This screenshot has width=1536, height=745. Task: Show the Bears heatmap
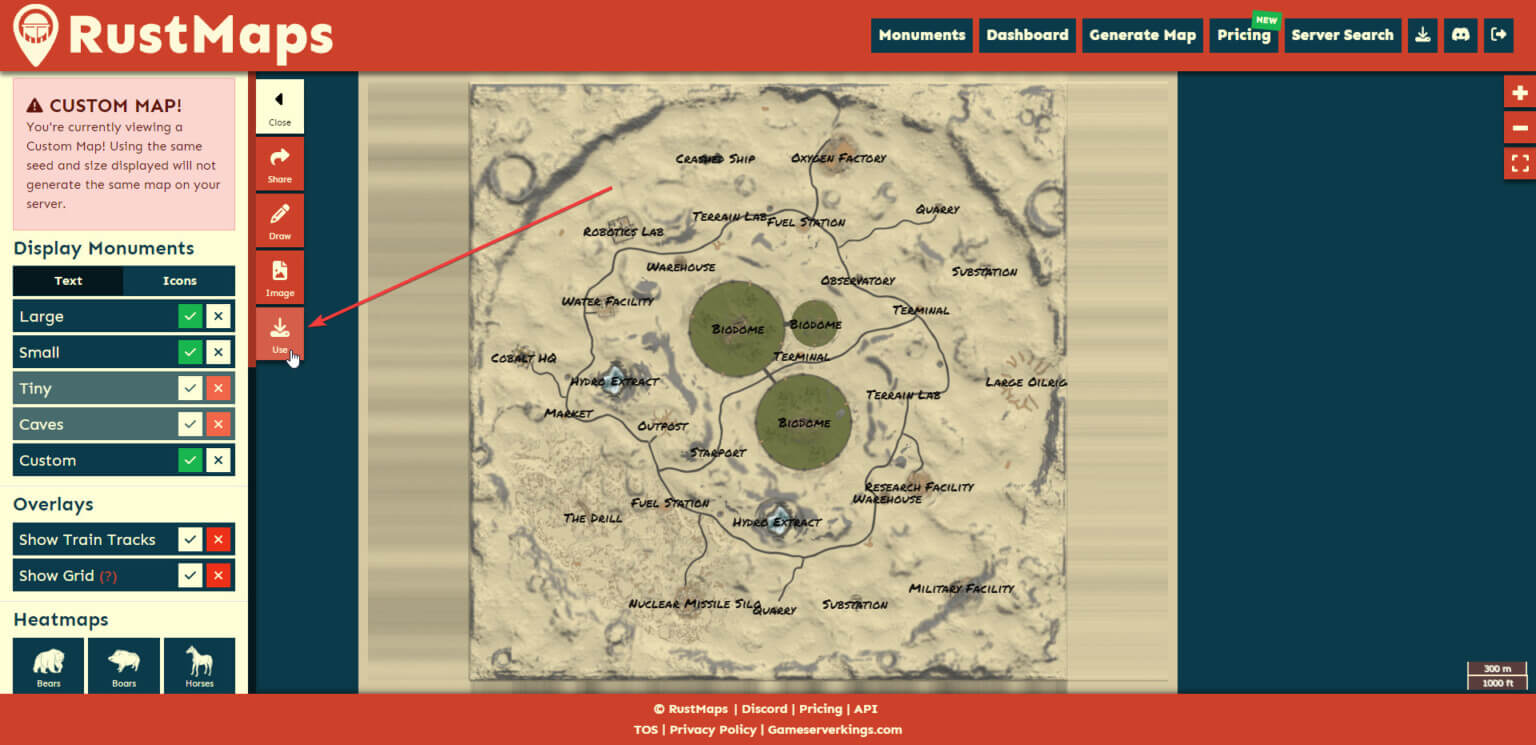coord(48,665)
